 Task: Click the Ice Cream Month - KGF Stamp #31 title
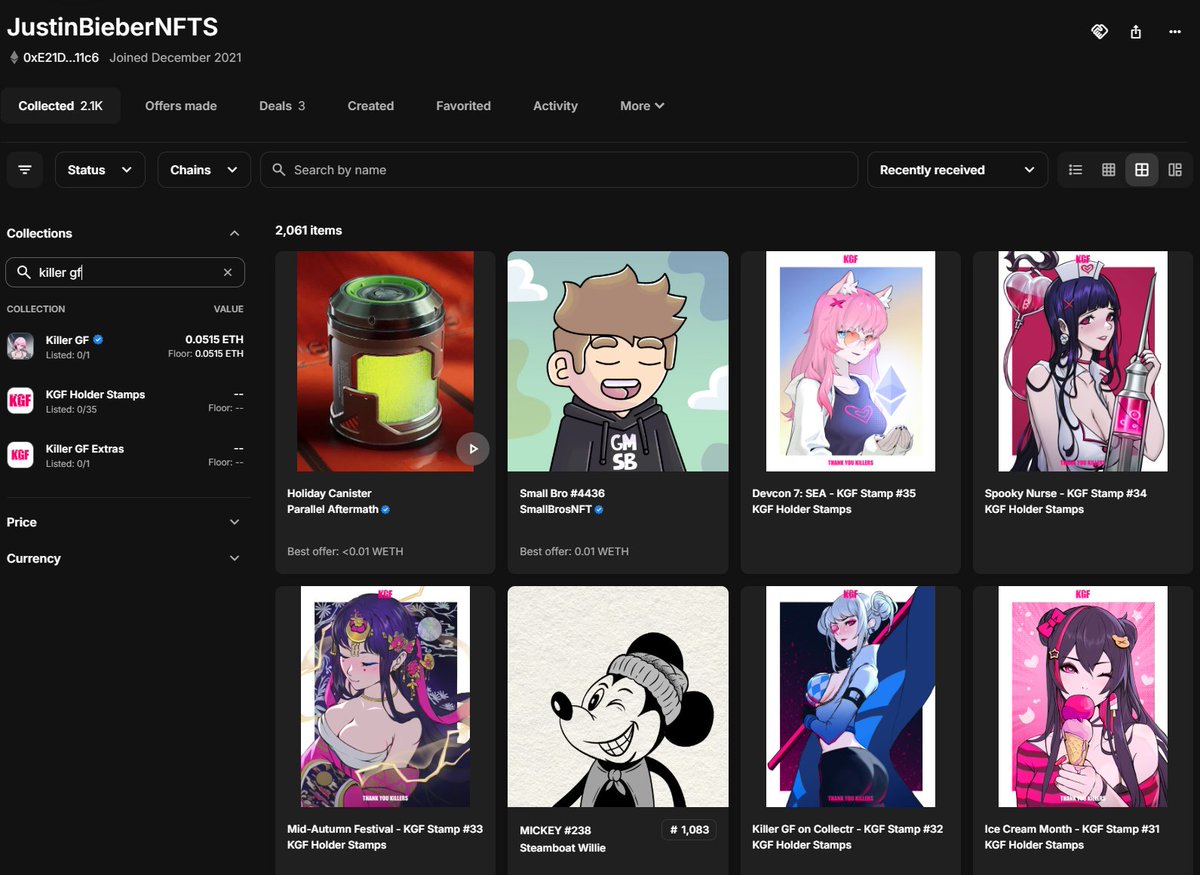tap(1072, 829)
